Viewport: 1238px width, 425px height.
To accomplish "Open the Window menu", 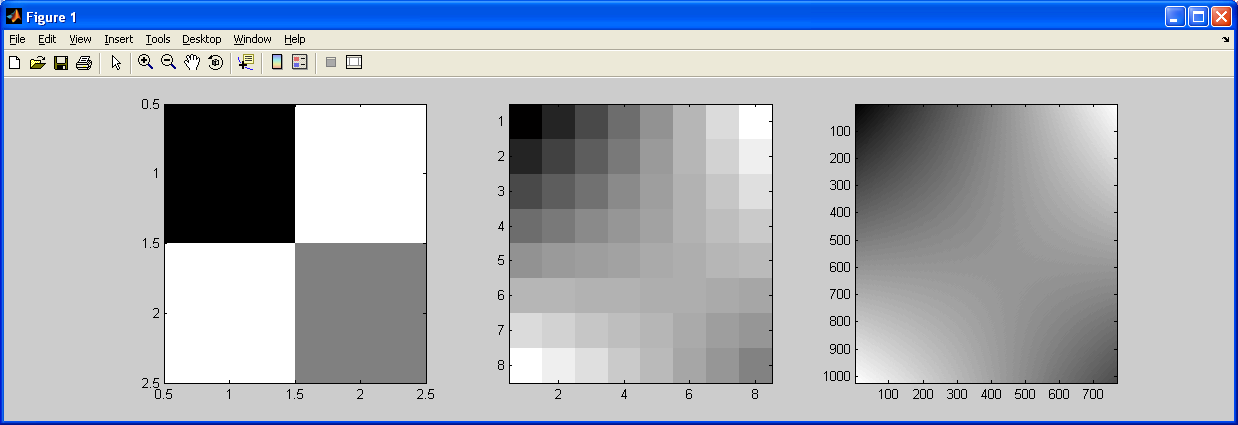I will [x=253, y=39].
